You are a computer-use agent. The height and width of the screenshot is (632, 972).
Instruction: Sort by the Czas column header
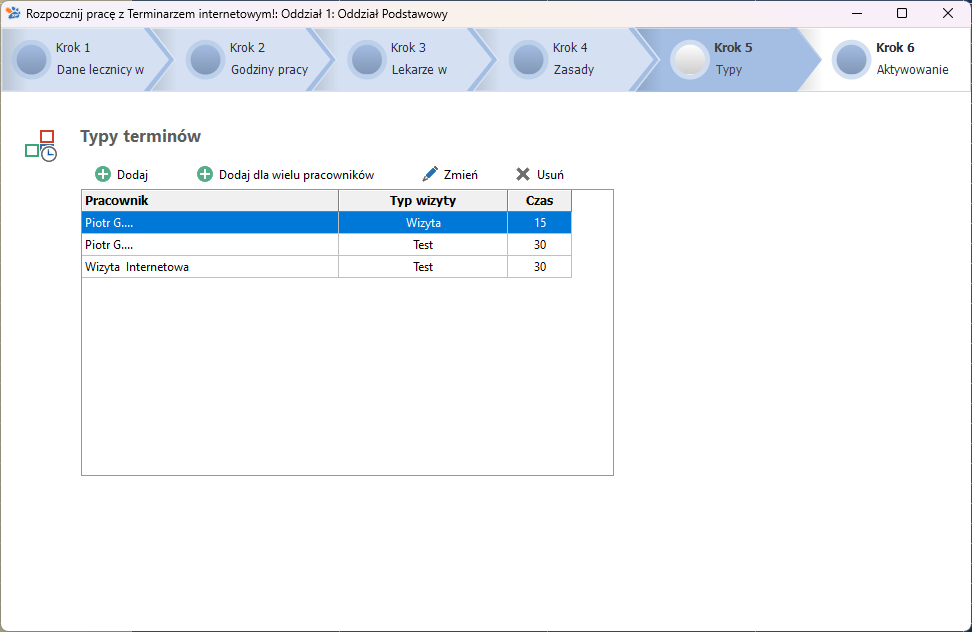[539, 201]
